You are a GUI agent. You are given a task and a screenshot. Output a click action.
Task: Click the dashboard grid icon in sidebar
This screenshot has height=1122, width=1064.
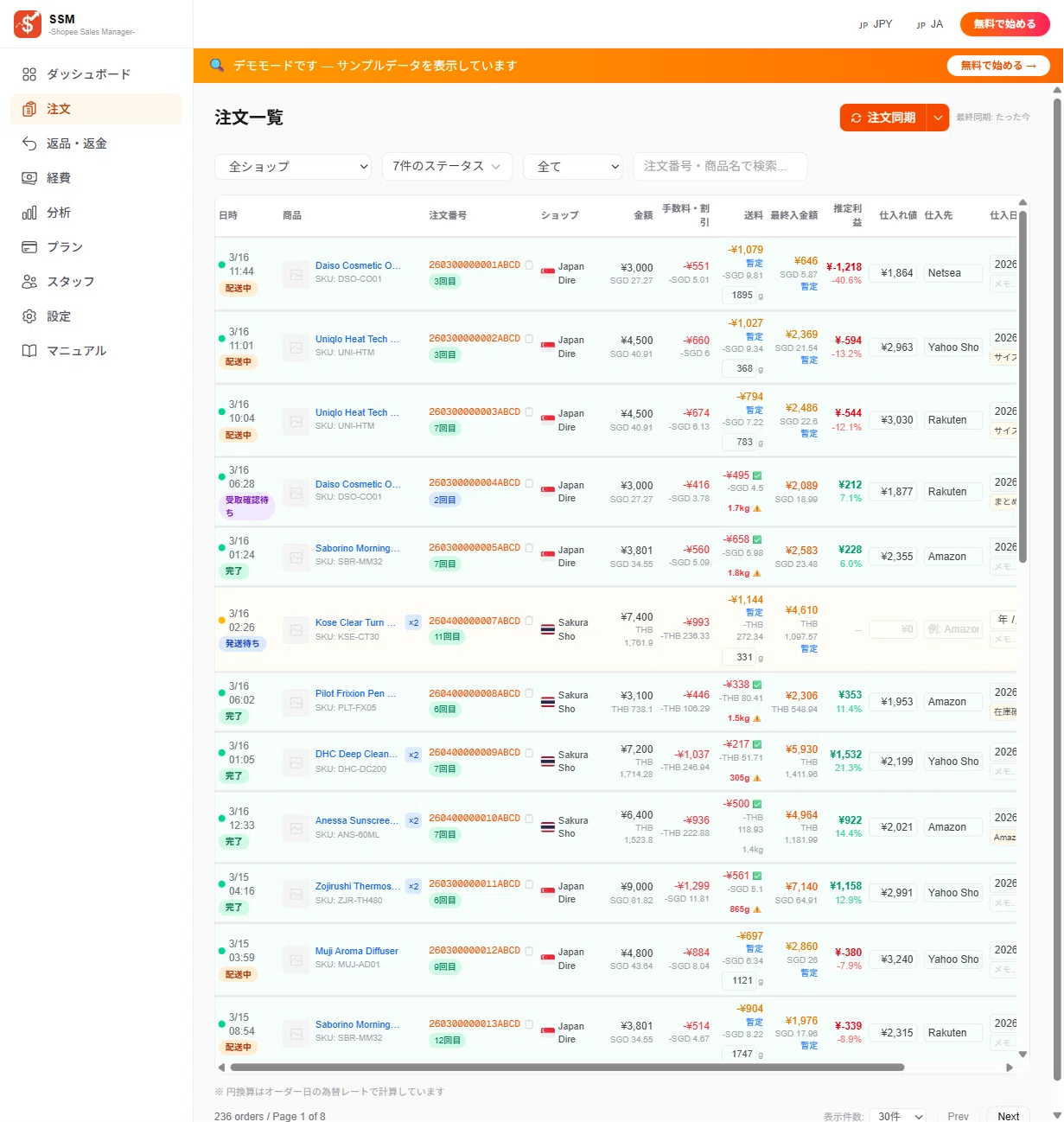(x=29, y=74)
